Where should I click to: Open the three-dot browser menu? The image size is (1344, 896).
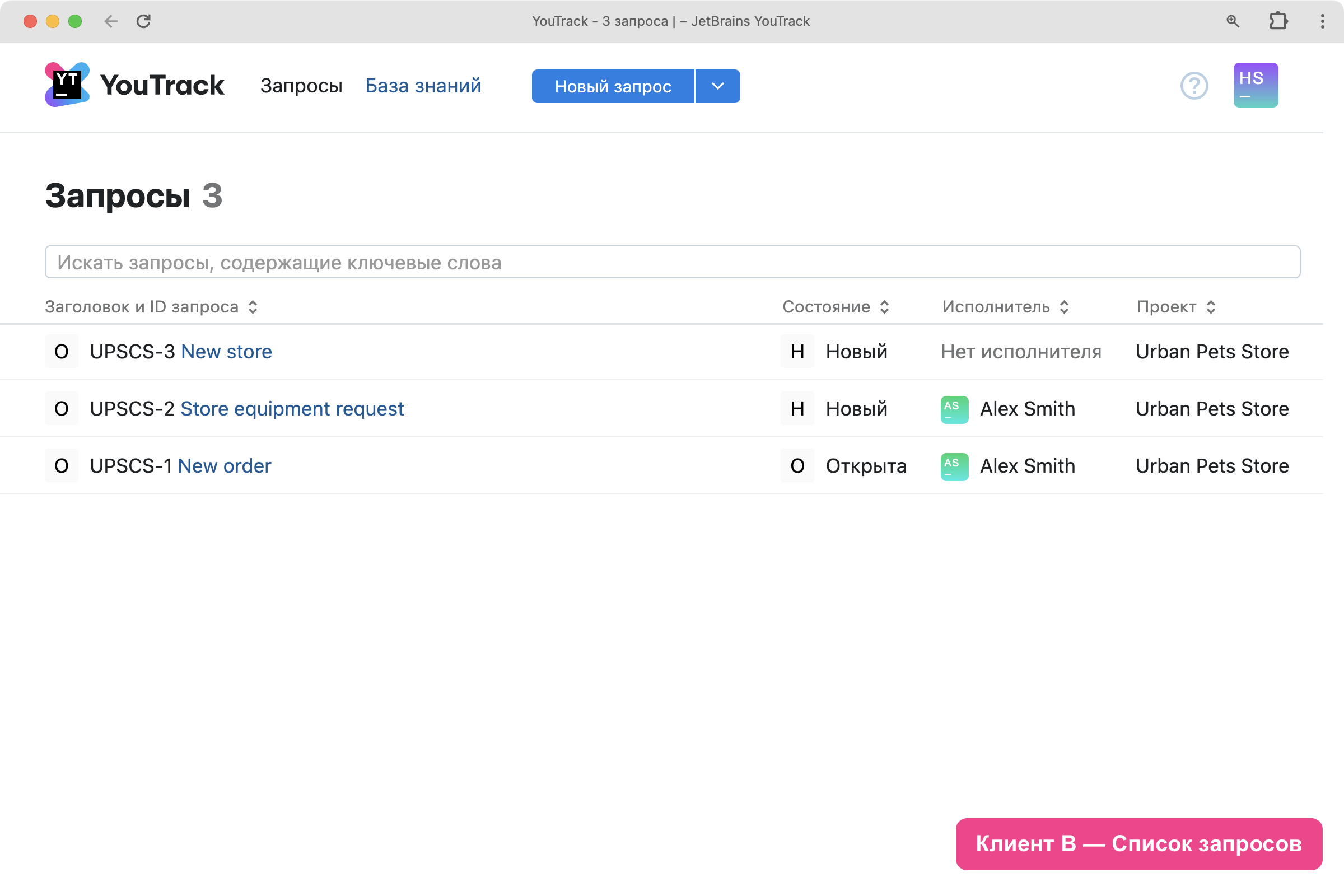(x=1322, y=21)
